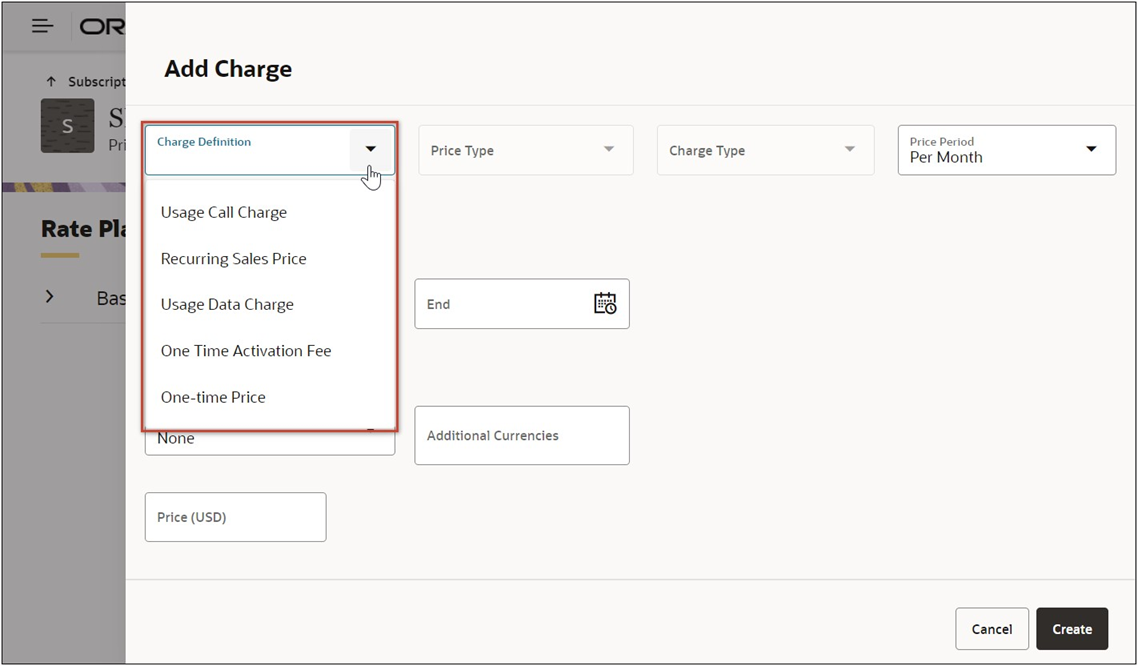Click the subscription avatar with letter S
Screen dimensions: 1138x666
click(67, 126)
